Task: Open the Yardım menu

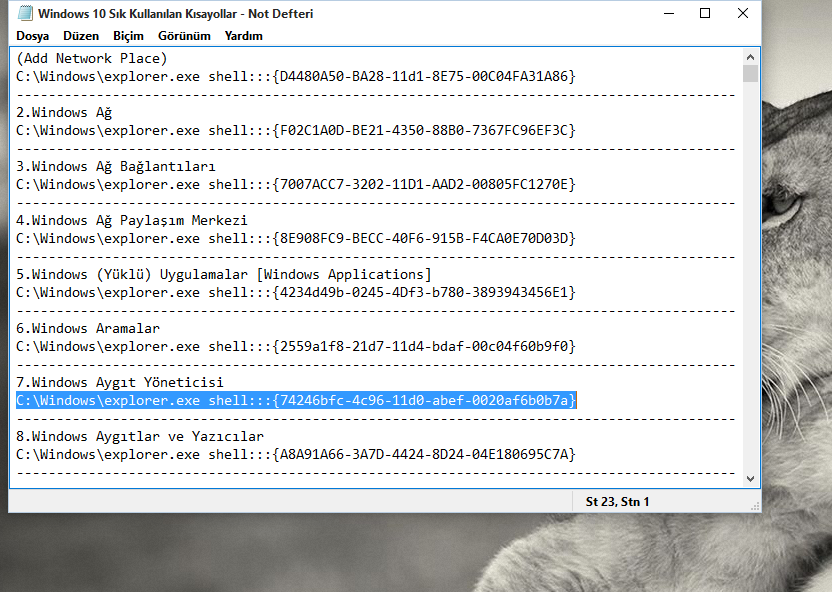Action: coord(243,36)
